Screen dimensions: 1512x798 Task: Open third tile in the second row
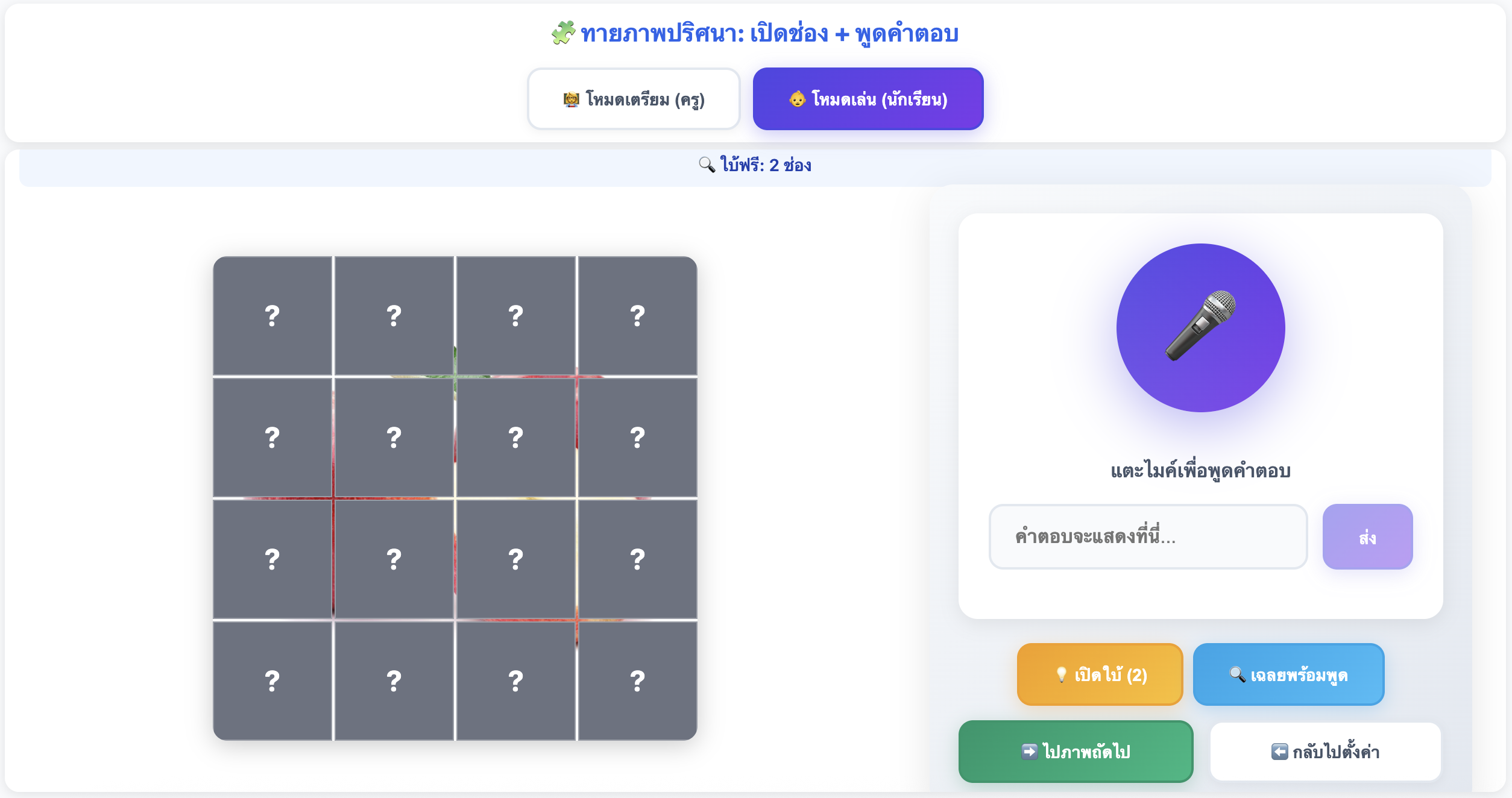coord(515,438)
